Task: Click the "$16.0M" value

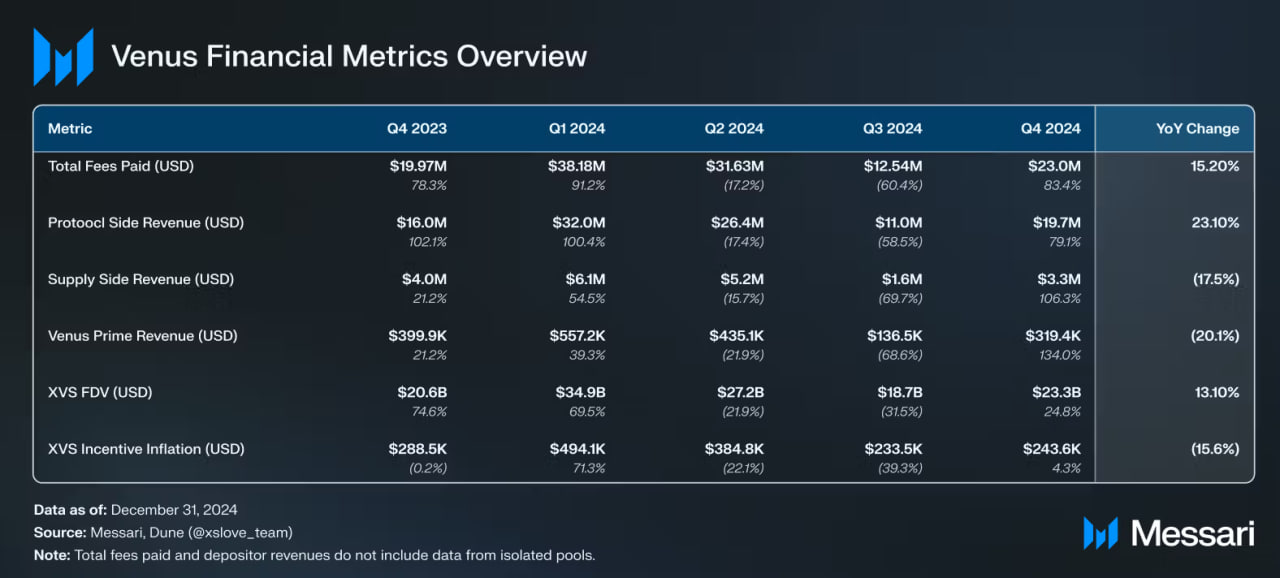Action: 421,222
